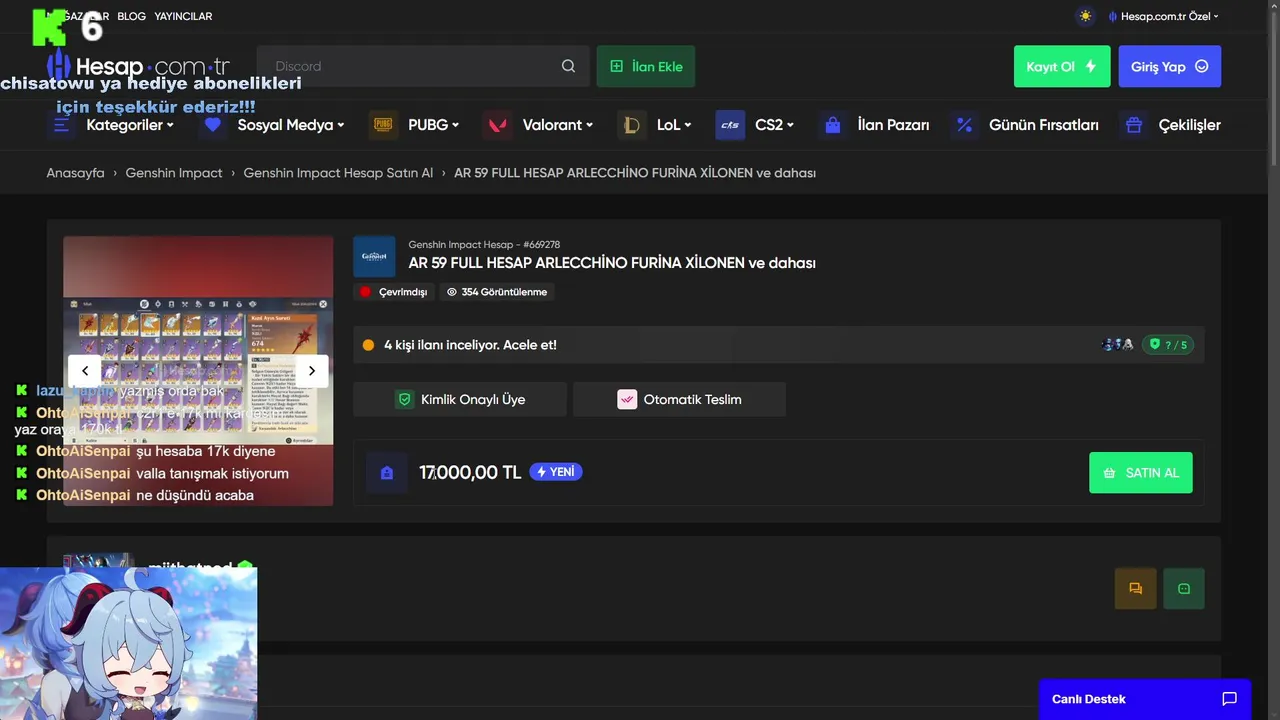
Task: Click the Kayıt Ol button
Action: pyautogui.click(x=1062, y=66)
